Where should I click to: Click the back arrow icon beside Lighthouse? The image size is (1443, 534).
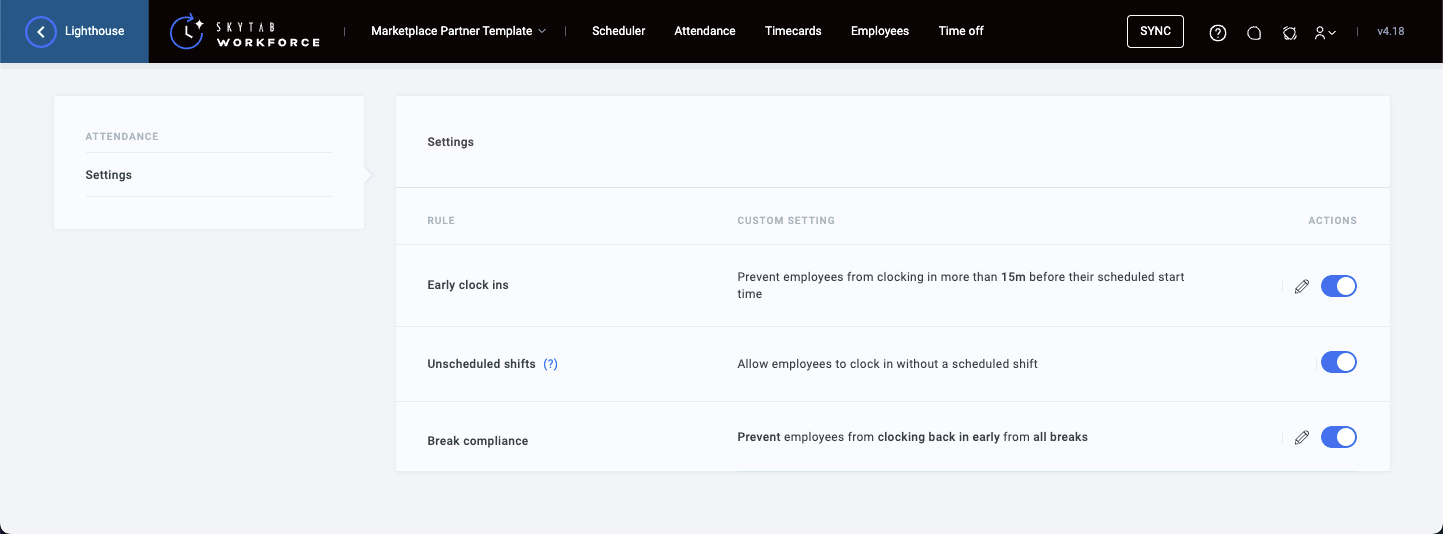tap(41, 32)
